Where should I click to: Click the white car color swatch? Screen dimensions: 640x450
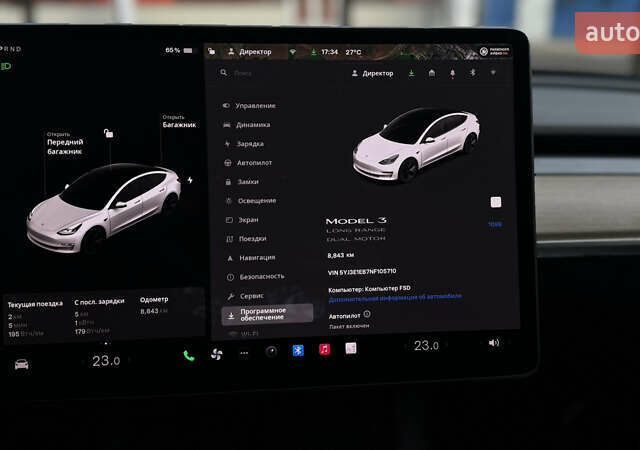coord(495,202)
